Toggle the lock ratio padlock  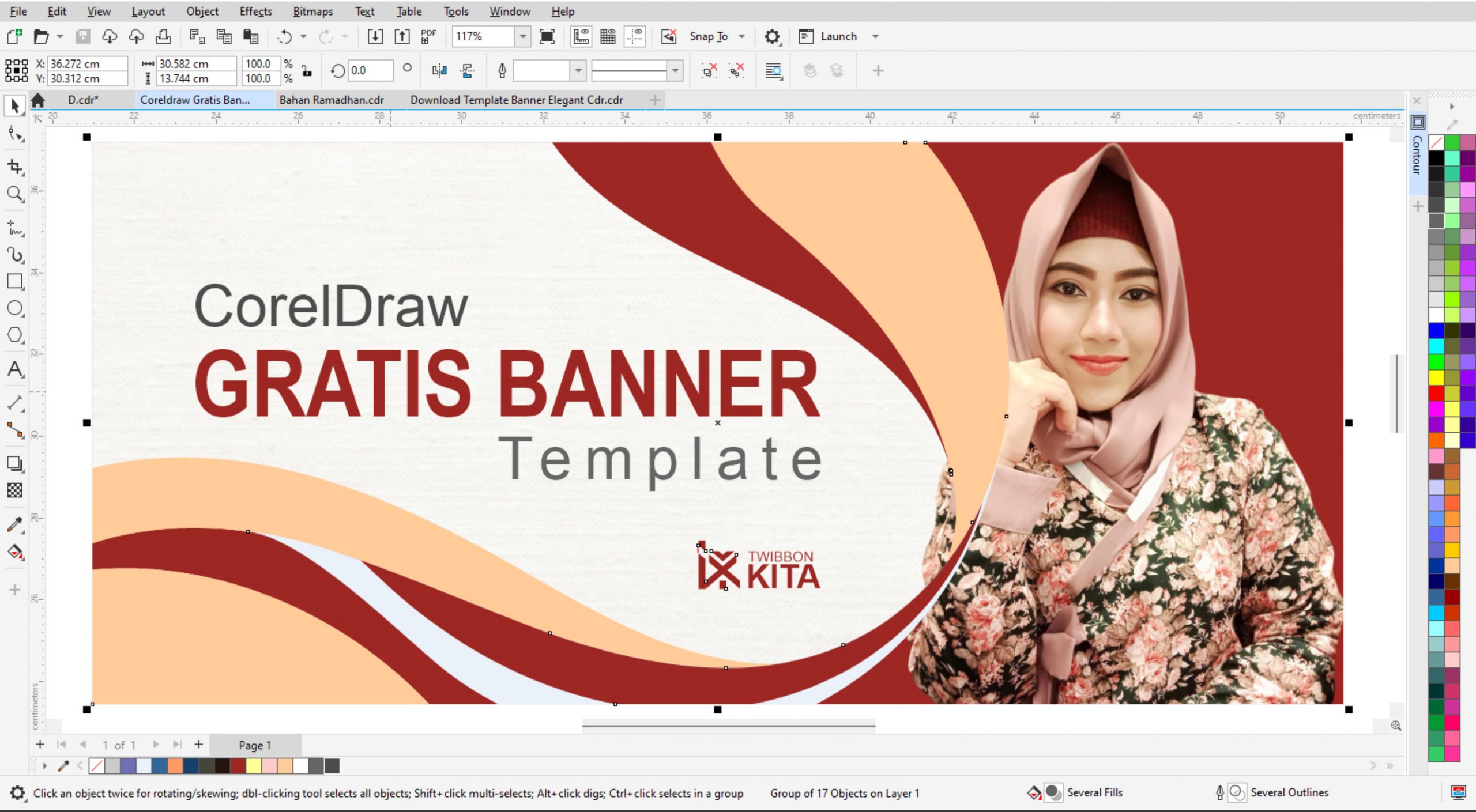click(307, 71)
